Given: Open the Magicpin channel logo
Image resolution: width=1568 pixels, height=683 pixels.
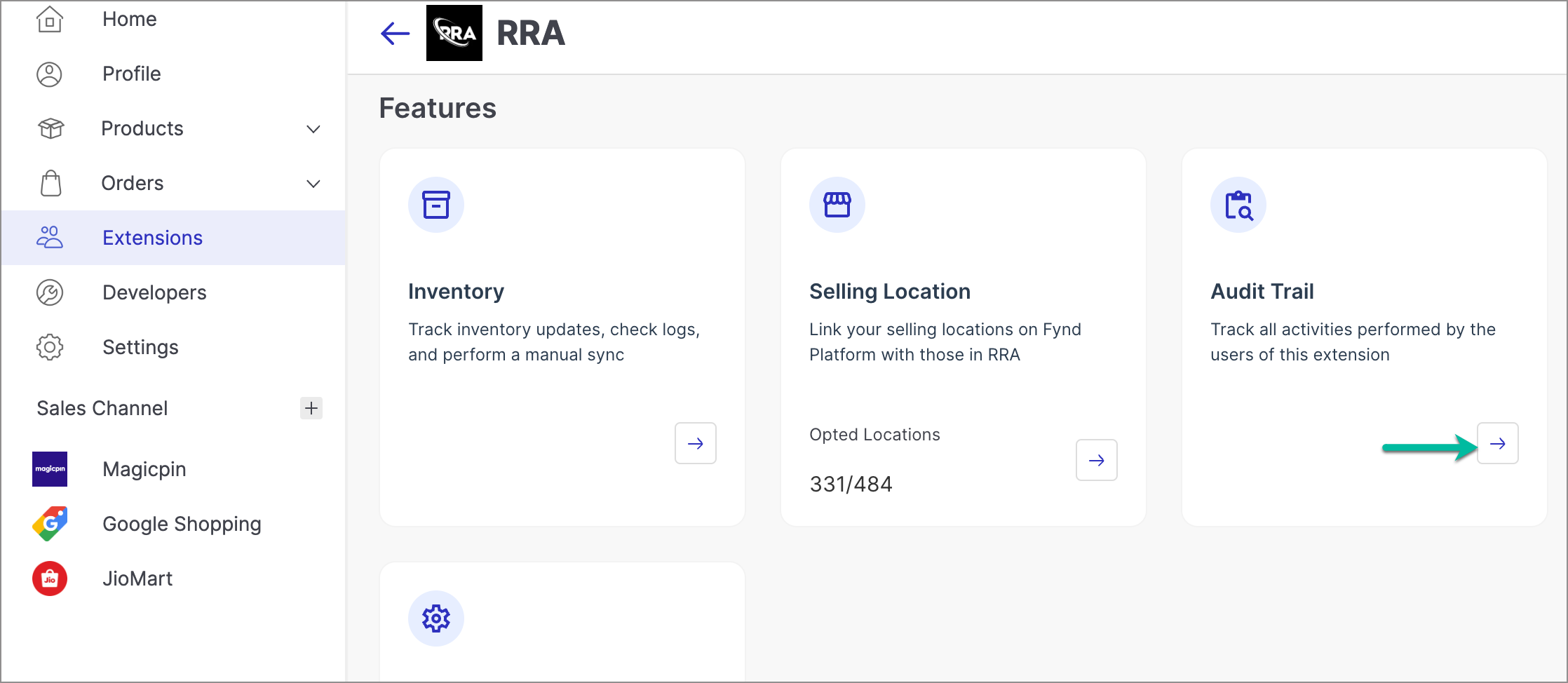Looking at the screenshot, I should pyautogui.click(x=50, y=469).
